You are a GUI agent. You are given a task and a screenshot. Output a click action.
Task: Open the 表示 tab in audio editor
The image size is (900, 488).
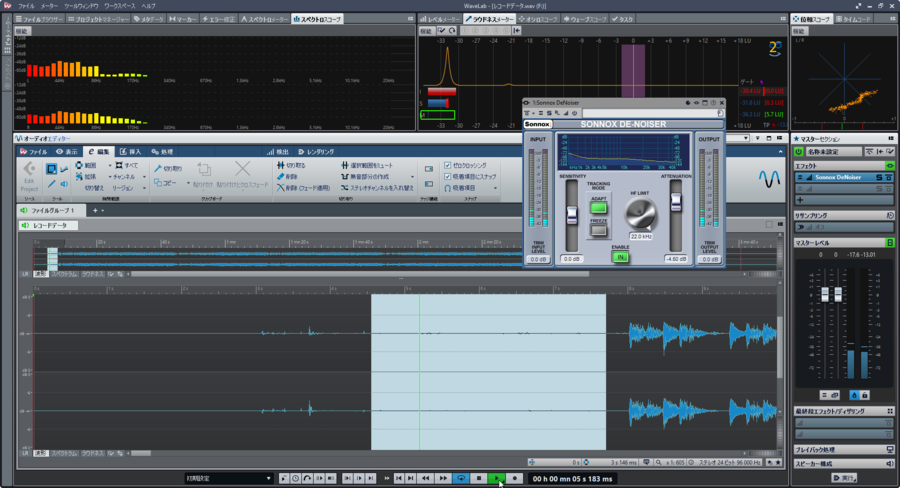tap(67, 152)
